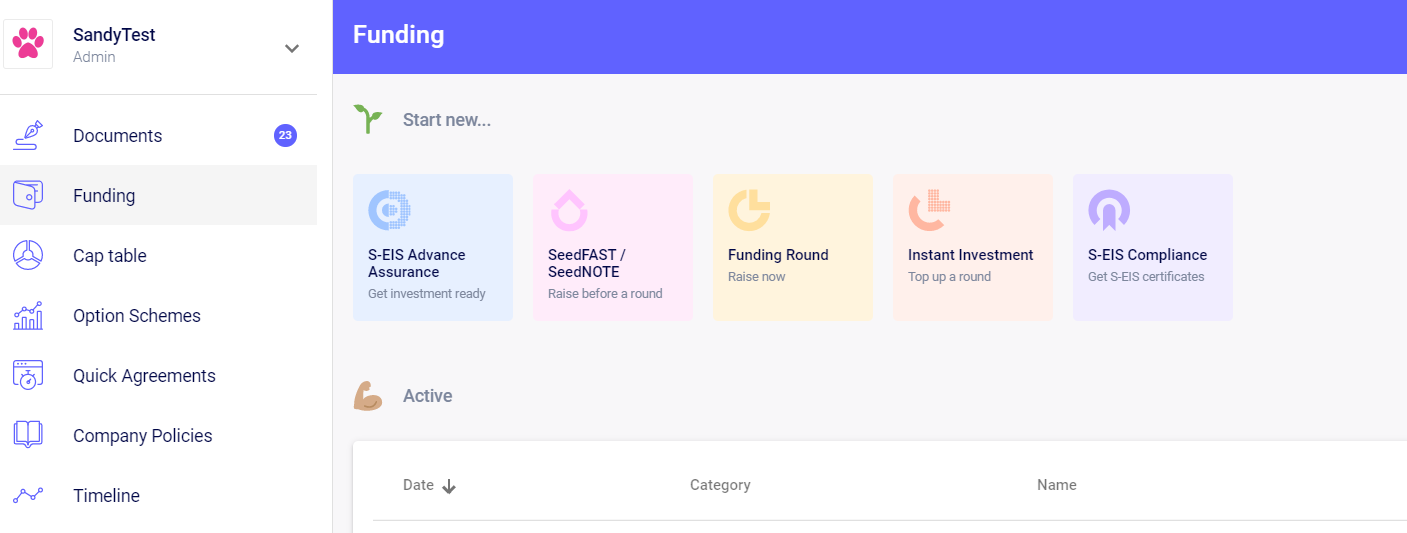Click the Quick Agreements stopwatch icon

tap(28, 375)
